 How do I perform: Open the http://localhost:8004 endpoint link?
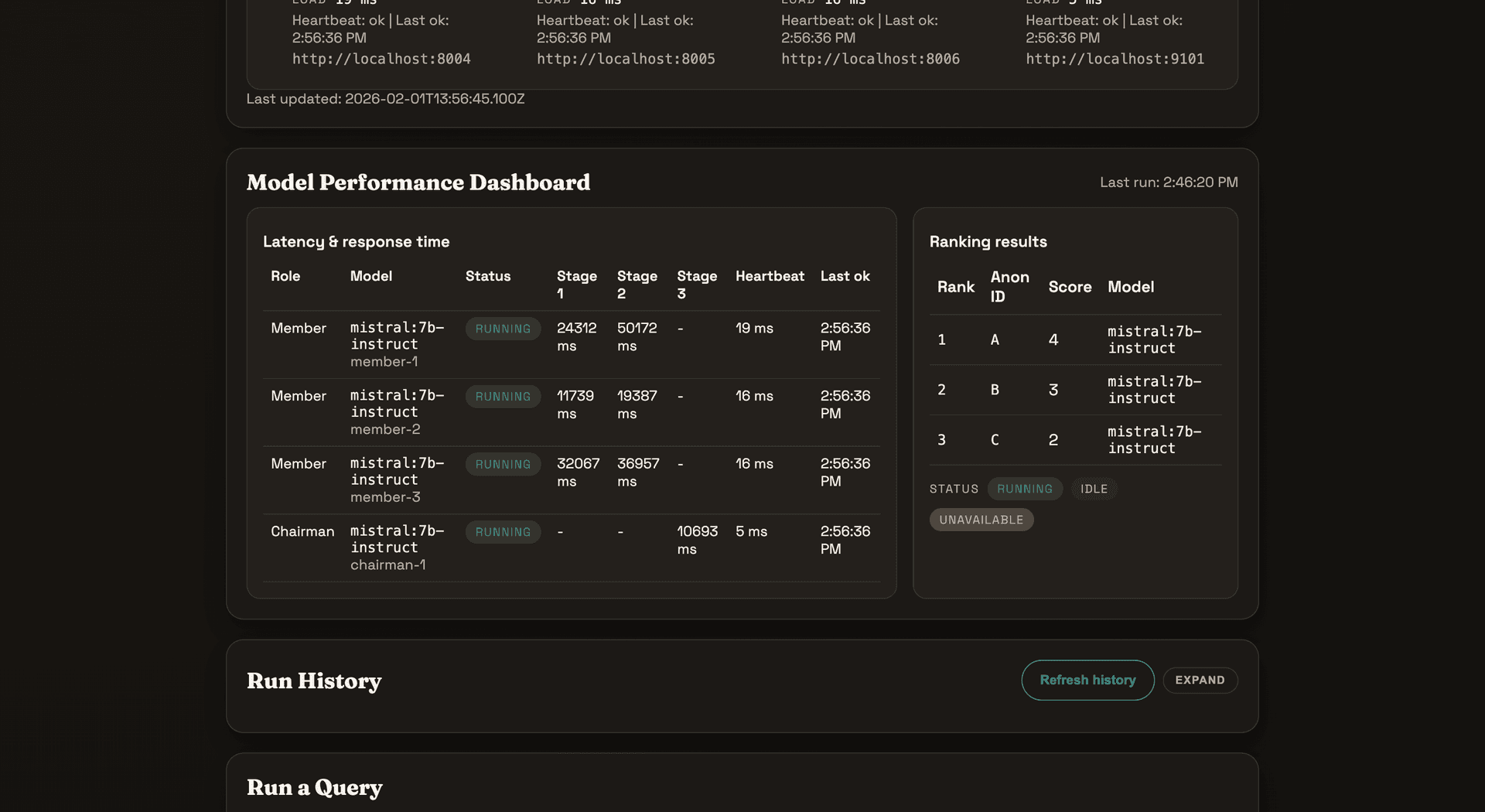pyautogui.click(x=381, y=59)
